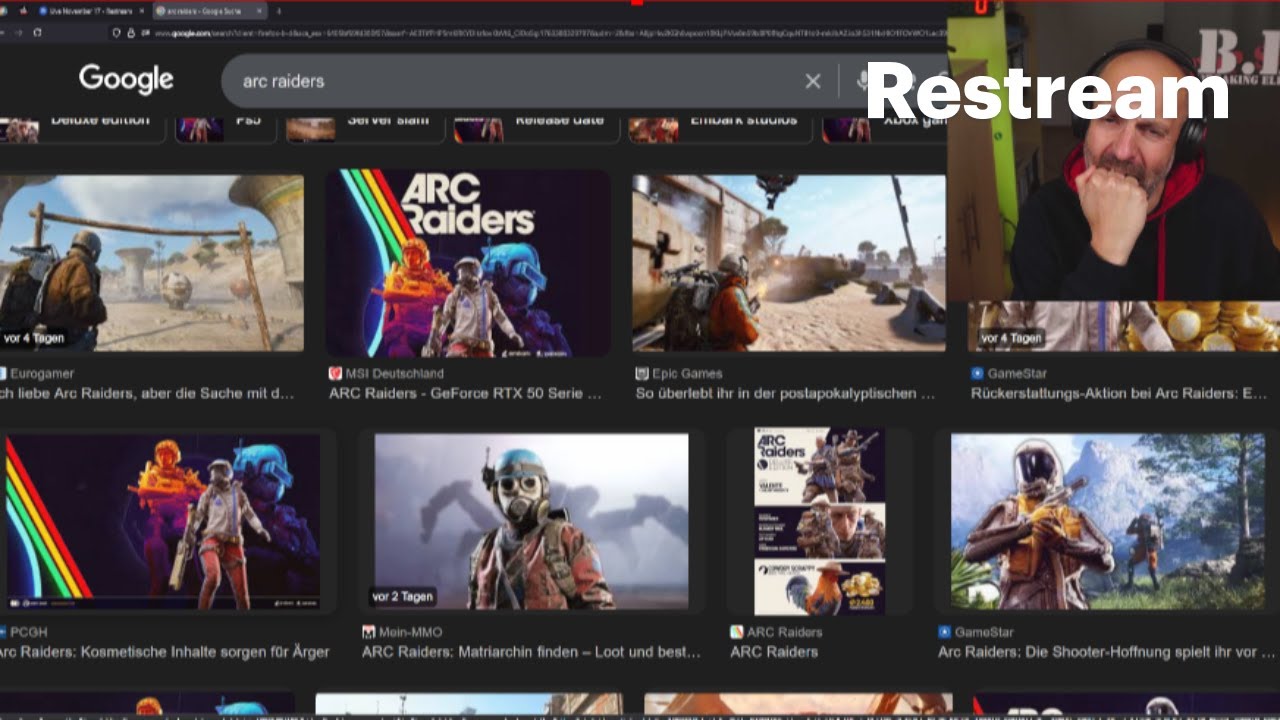Go forward using the browser forward arrow

pyautogui.click(x=17, y=33)
